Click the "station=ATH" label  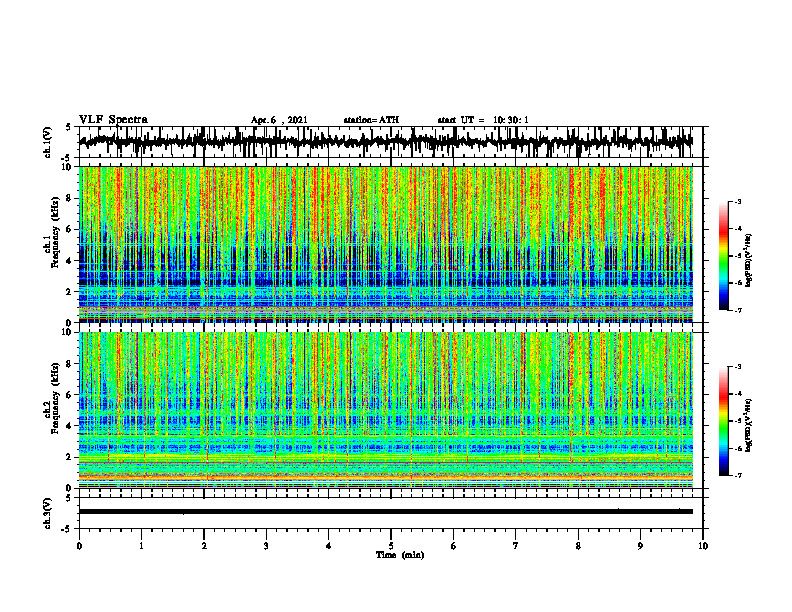click(371, 120)
